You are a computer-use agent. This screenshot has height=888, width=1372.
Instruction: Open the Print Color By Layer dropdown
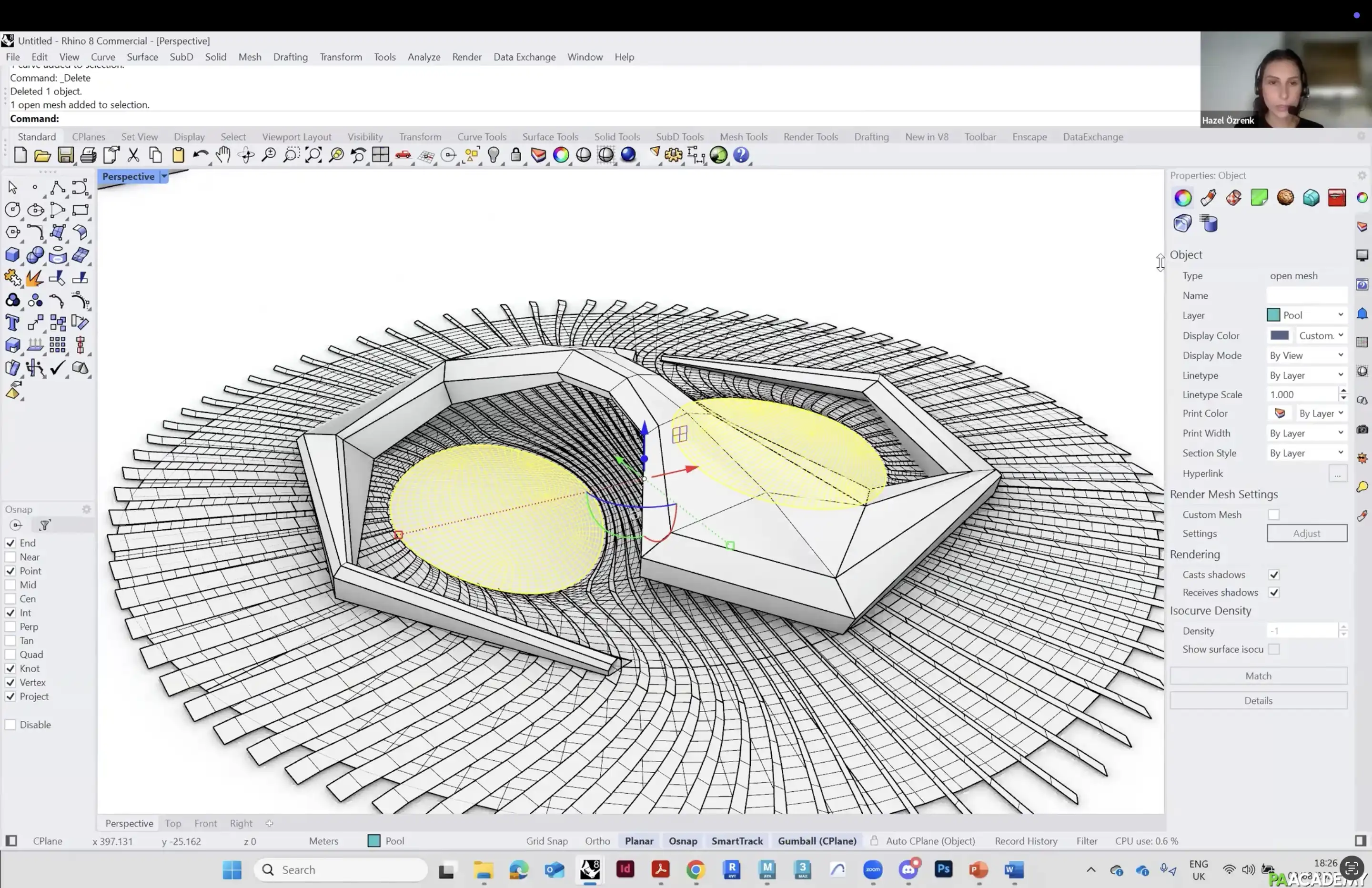(1322, 414)
